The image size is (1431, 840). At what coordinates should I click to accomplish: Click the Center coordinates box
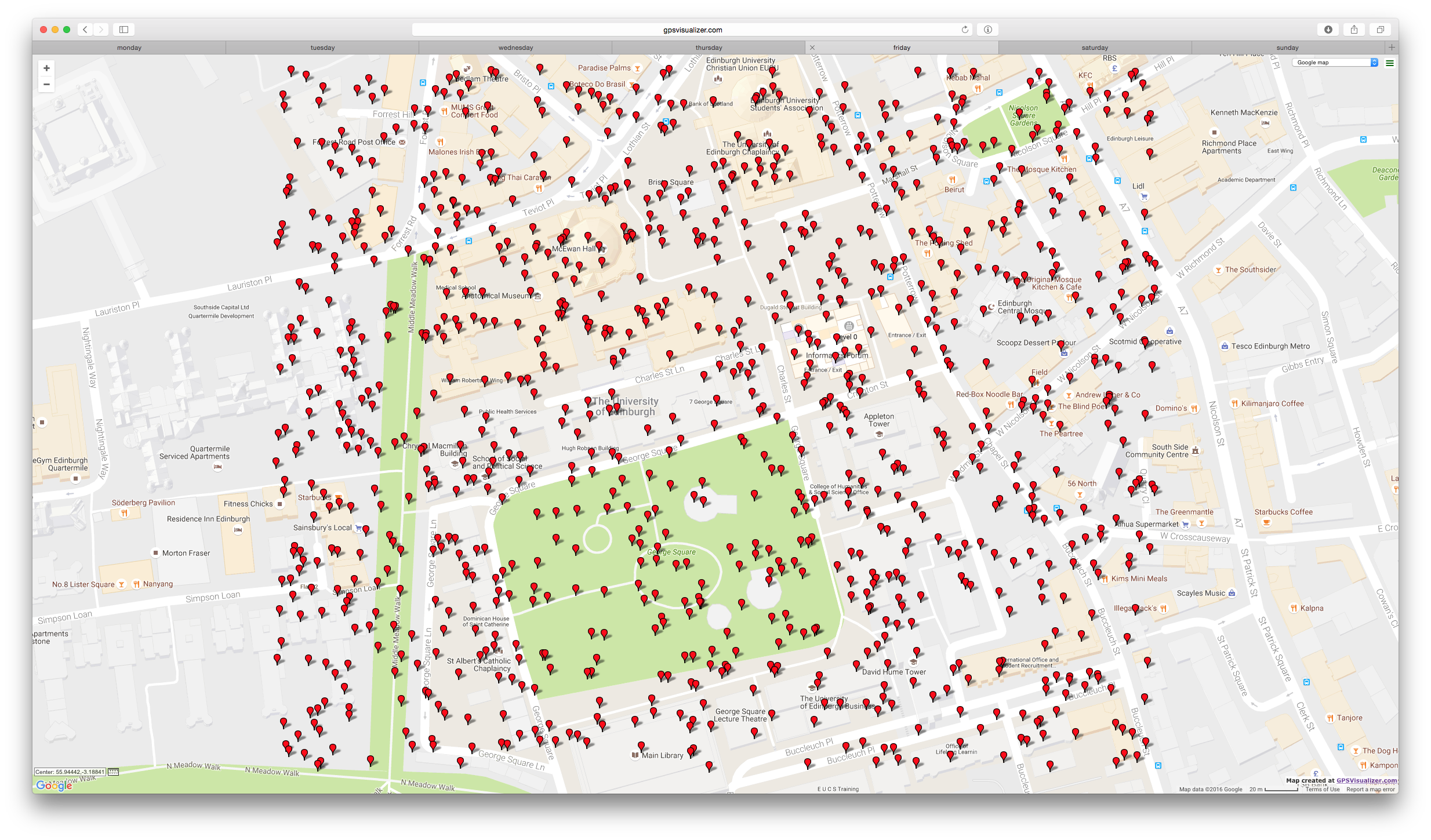pyautogui.click(x=70, y=772)
